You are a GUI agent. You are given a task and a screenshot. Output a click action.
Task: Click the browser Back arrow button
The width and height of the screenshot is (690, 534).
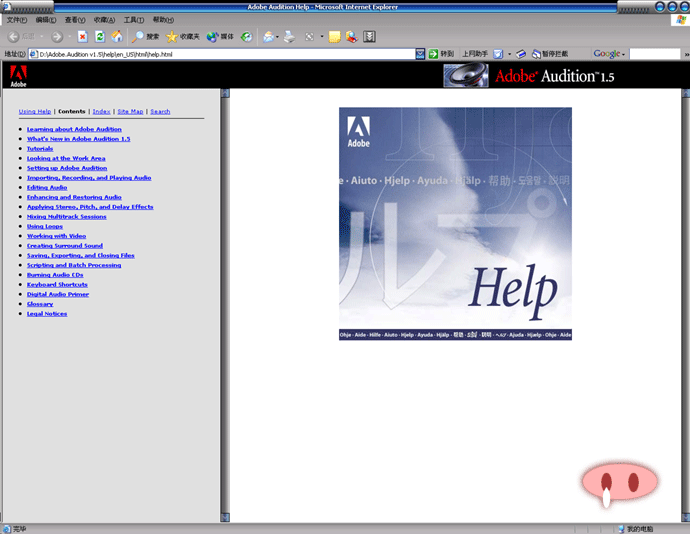tap(14, 37)
